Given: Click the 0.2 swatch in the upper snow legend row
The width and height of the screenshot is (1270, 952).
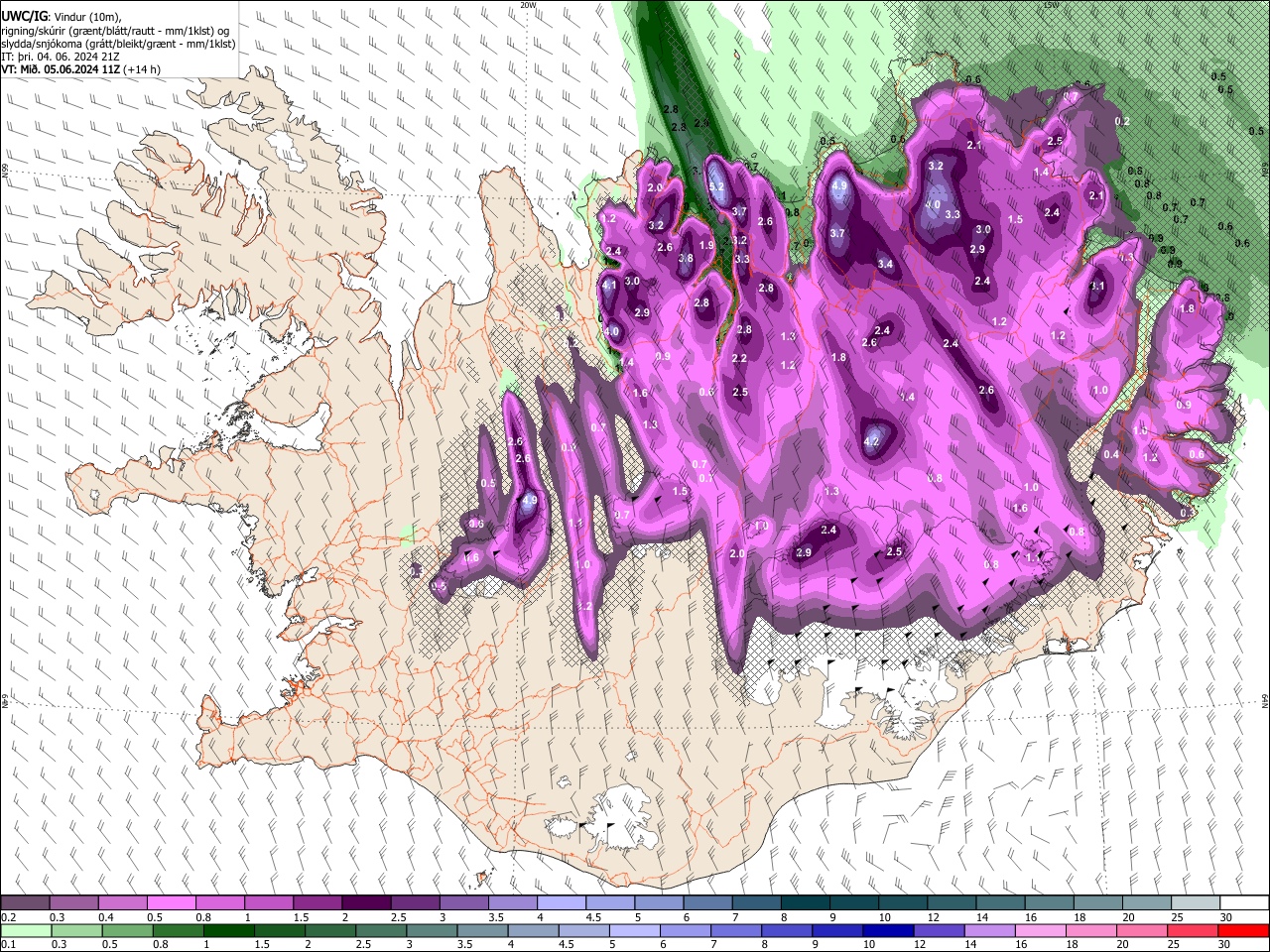Looking at the screenshot, I should point(26,903).
